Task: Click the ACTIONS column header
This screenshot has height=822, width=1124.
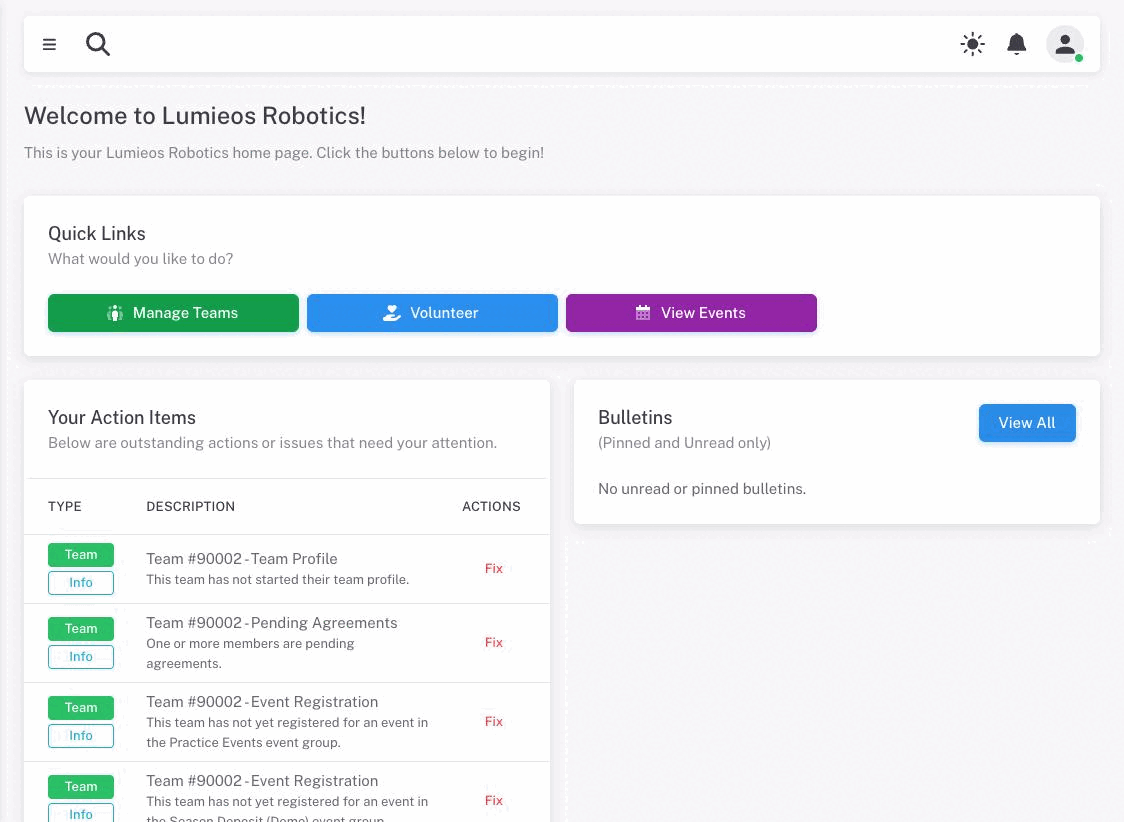Action: click(491, 507)
